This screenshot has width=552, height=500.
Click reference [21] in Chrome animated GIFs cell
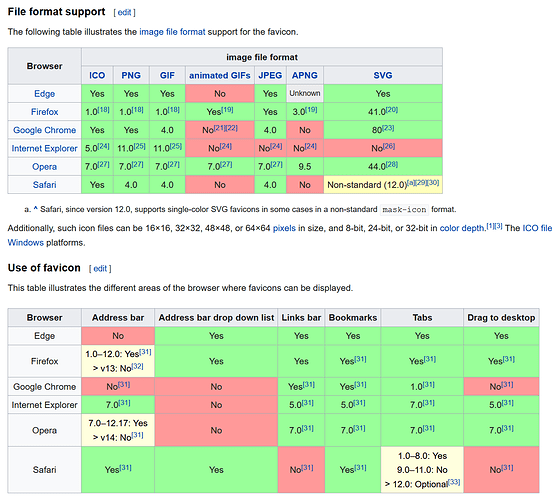220,128
